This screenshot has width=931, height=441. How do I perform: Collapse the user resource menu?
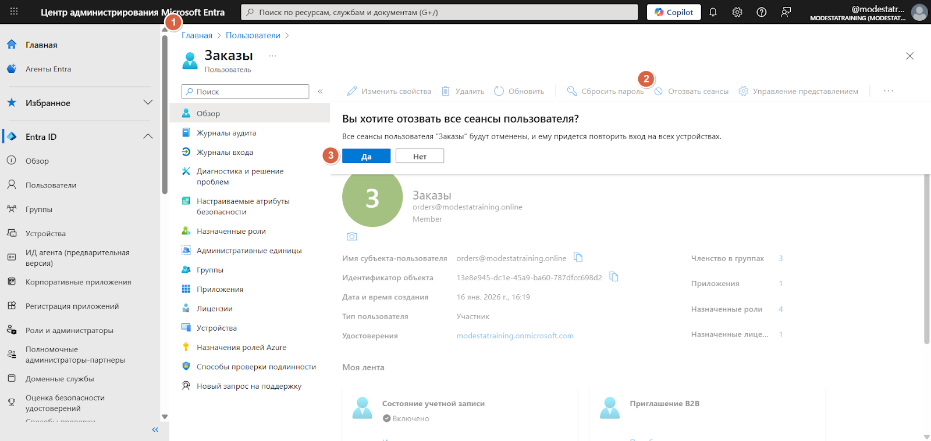click(x=320, y=91)
